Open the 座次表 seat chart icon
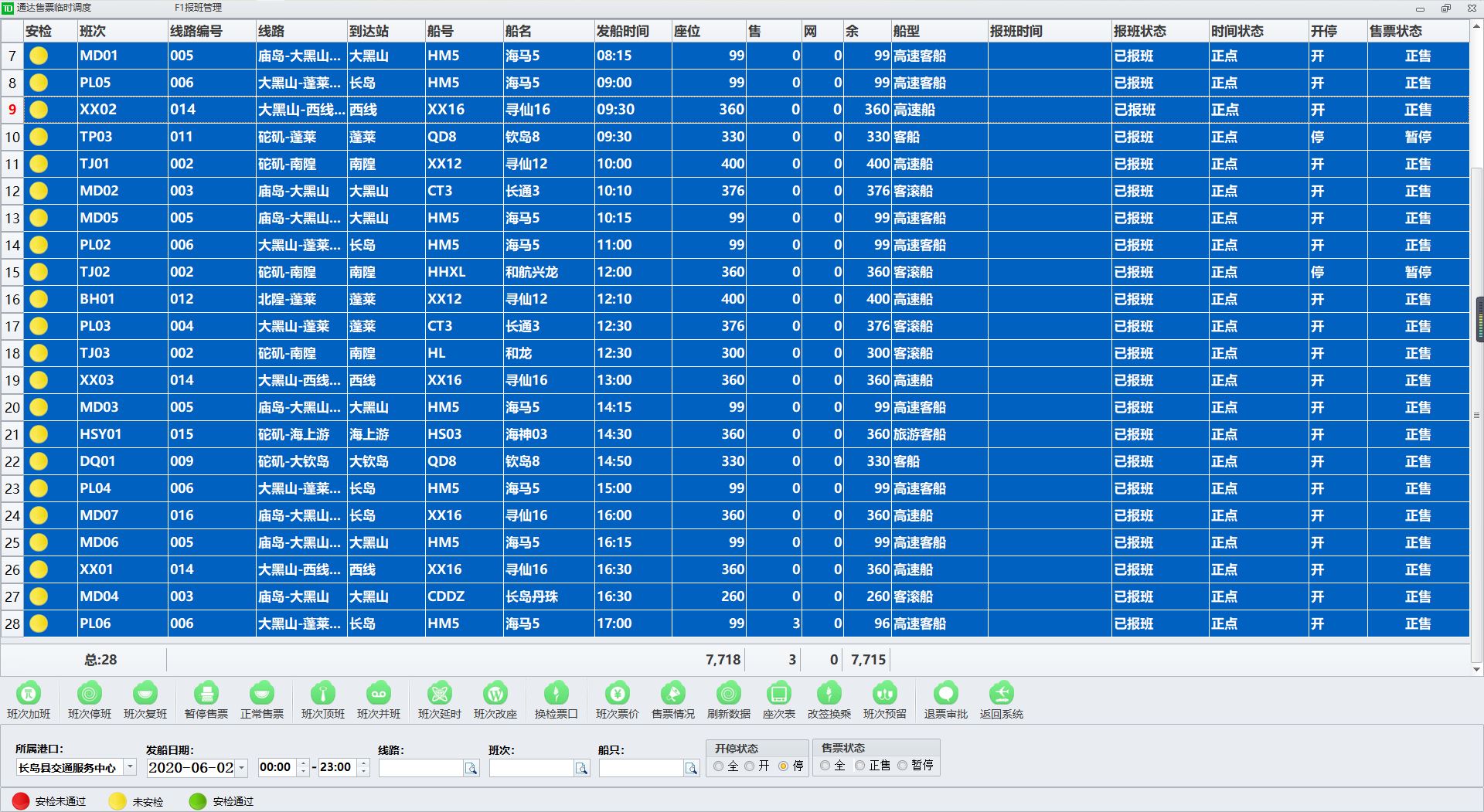 (x=778, y=694)
